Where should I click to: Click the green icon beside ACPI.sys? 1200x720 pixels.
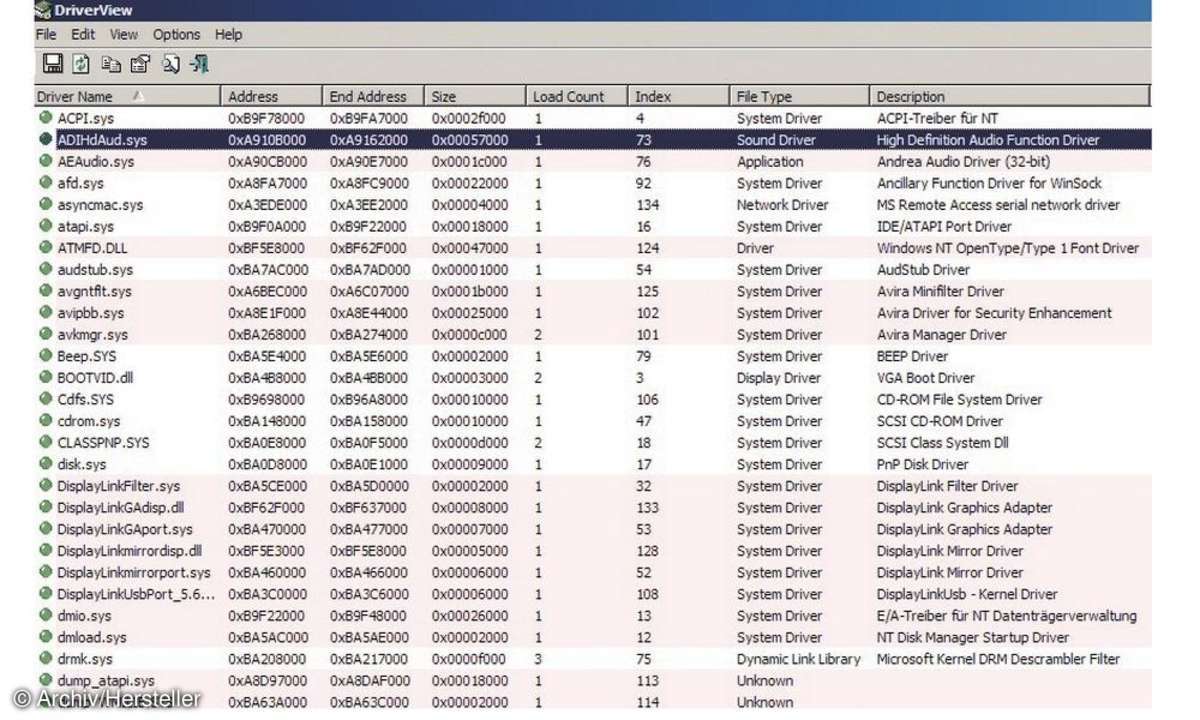pyautogui.click(x=46, y=118)
